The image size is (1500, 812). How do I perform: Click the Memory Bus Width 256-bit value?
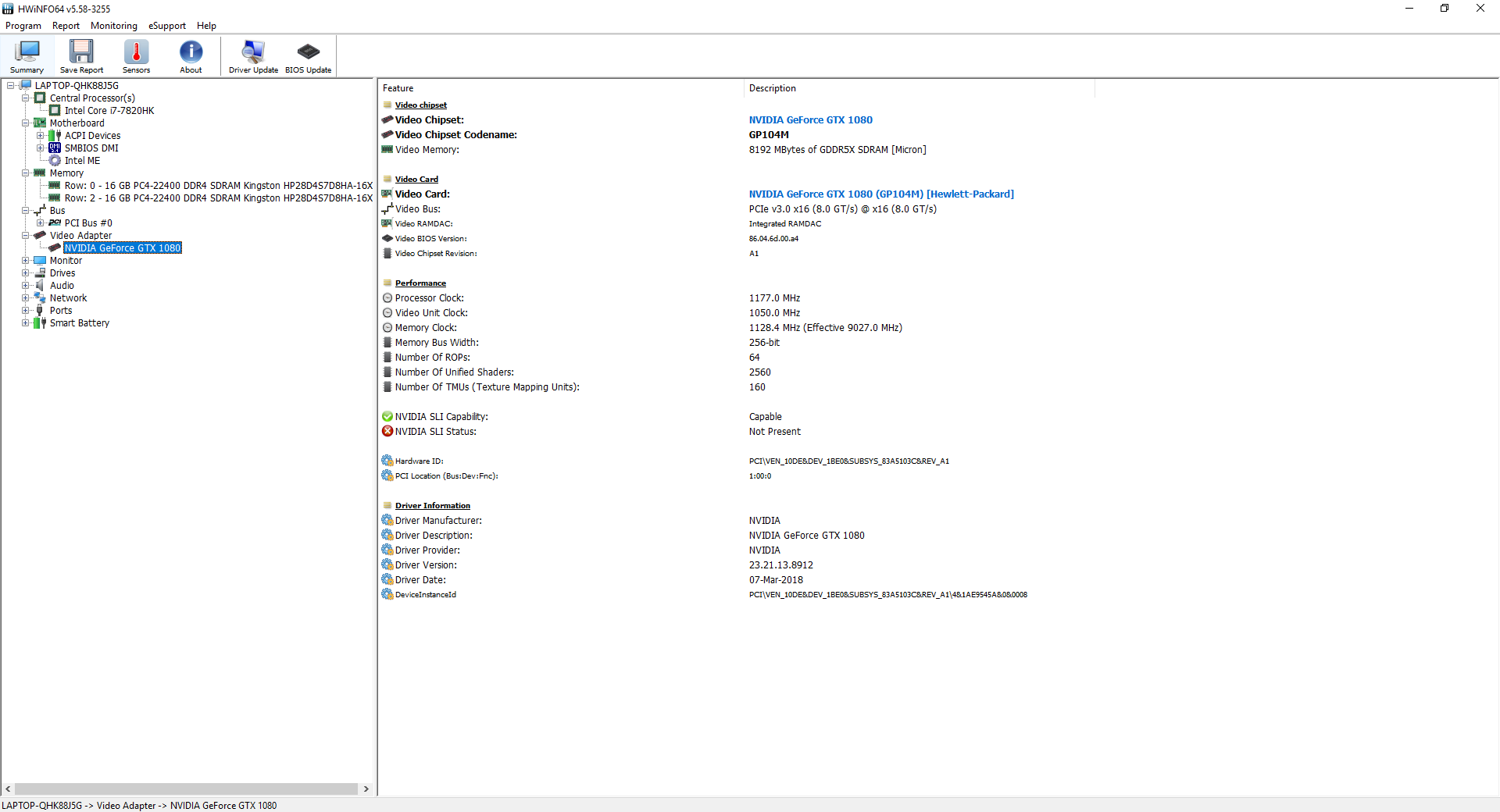tap(764, 343)
